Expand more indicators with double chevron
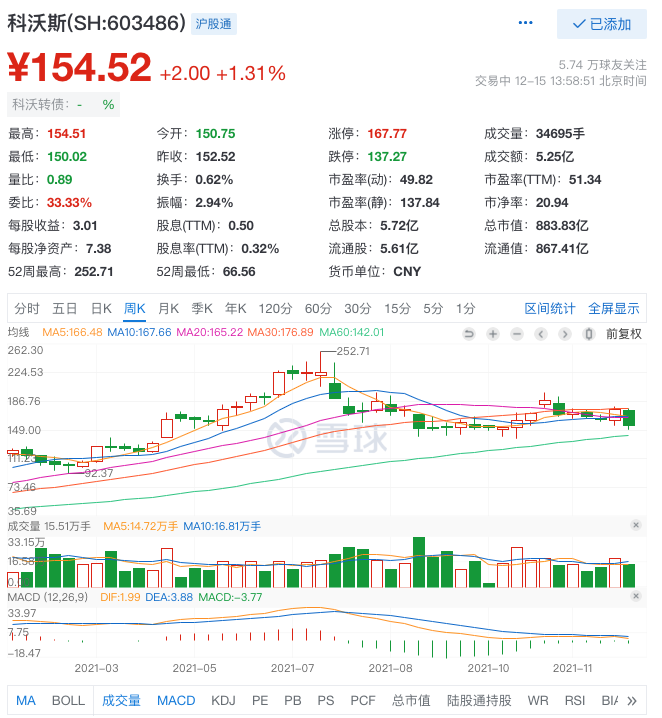Image resolution: width=662 pixels, height=718 pixels. point(632,701)
